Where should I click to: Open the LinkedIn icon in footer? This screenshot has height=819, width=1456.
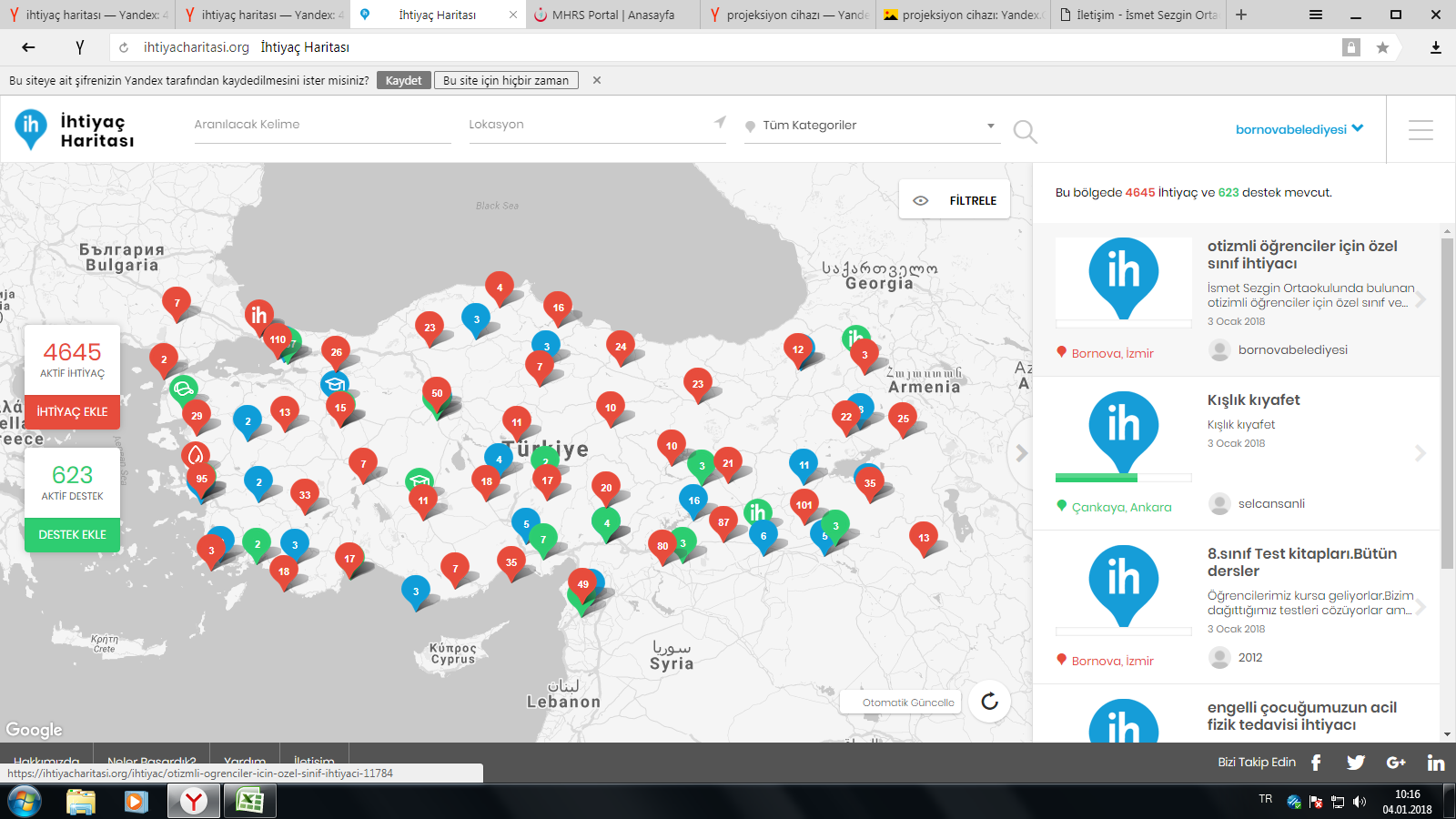[1435, 763]
